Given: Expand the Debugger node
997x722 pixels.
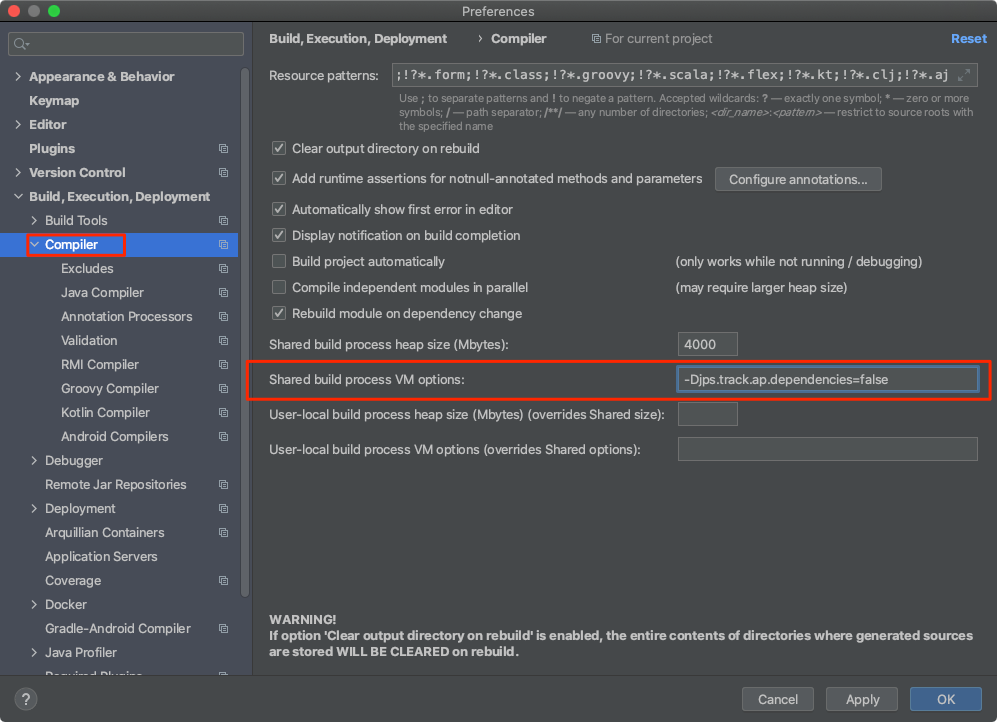Looking at the screenshot, I should [x=34, y=461].
